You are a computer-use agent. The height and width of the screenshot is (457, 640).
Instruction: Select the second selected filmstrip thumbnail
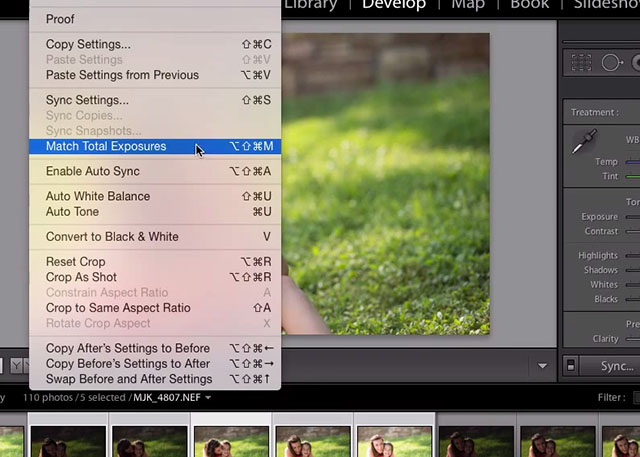click(150, 441)
